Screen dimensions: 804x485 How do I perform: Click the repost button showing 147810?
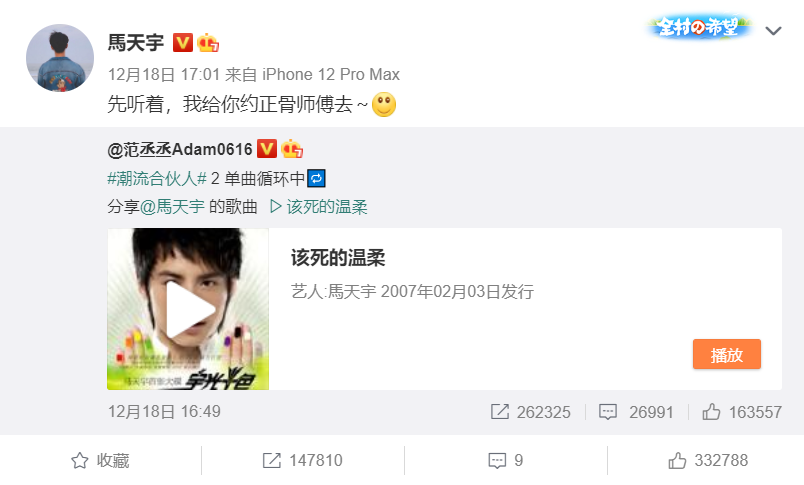click(303, 460)
